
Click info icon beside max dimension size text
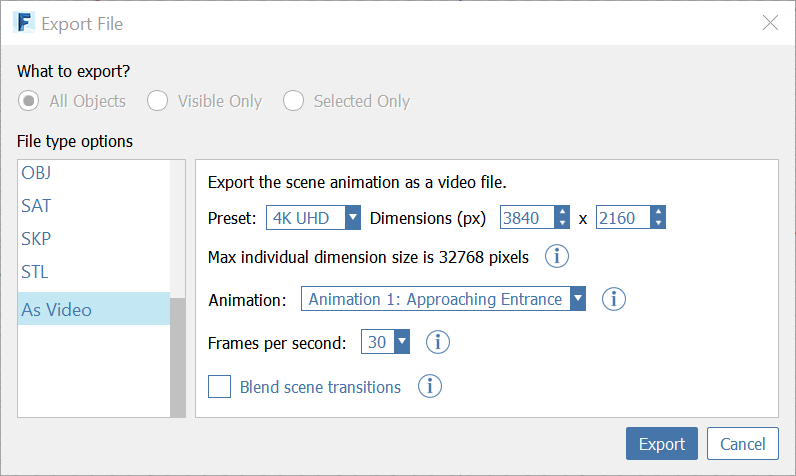[557, 257]
